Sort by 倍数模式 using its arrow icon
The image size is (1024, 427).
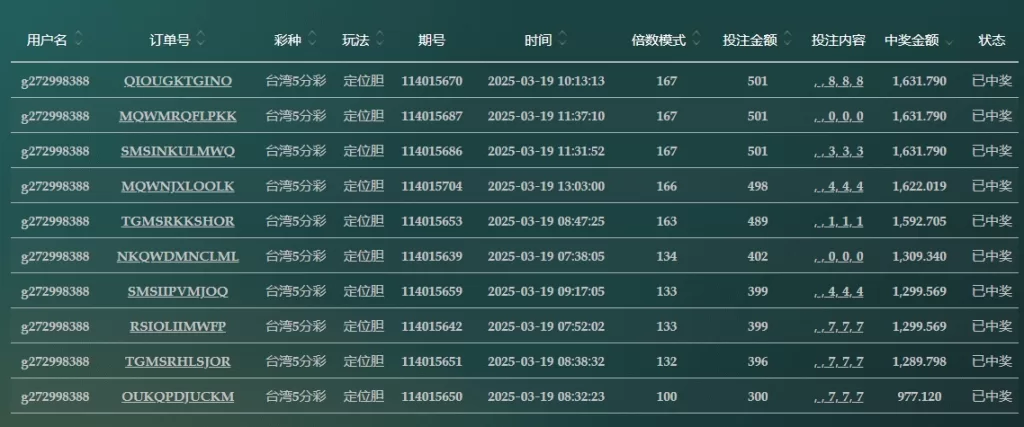click(696, 39)
